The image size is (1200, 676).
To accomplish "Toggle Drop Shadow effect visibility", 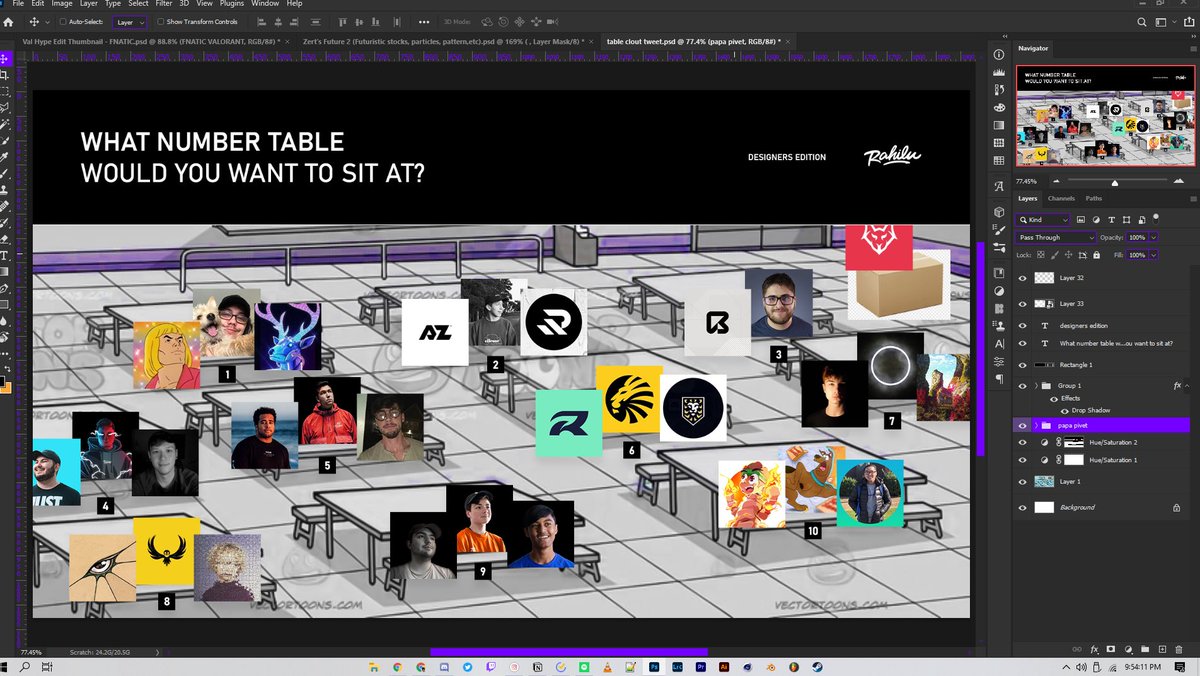I will pos(1064,410).
